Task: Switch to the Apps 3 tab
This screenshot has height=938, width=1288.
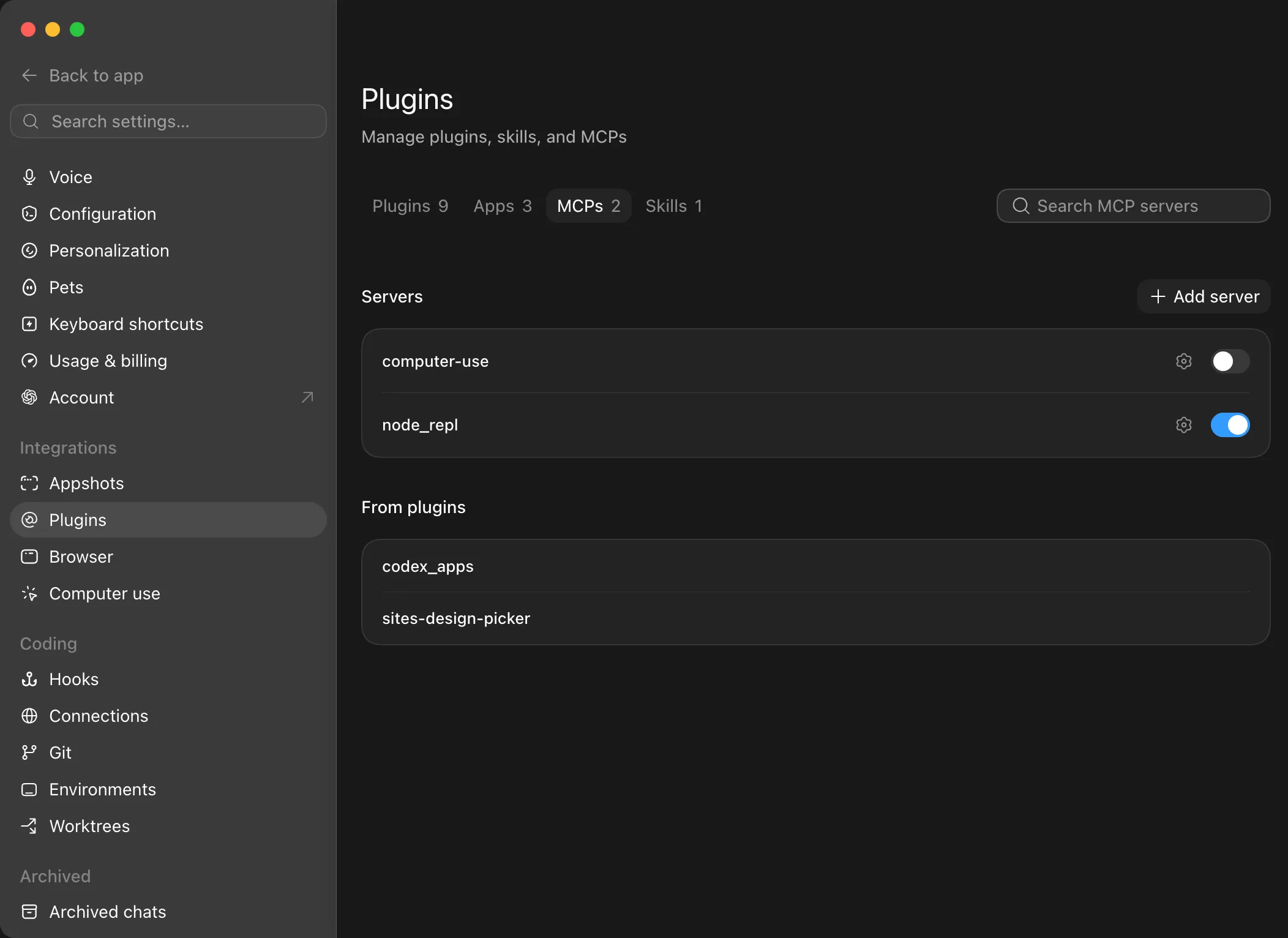Action: [x=503, y=206]
